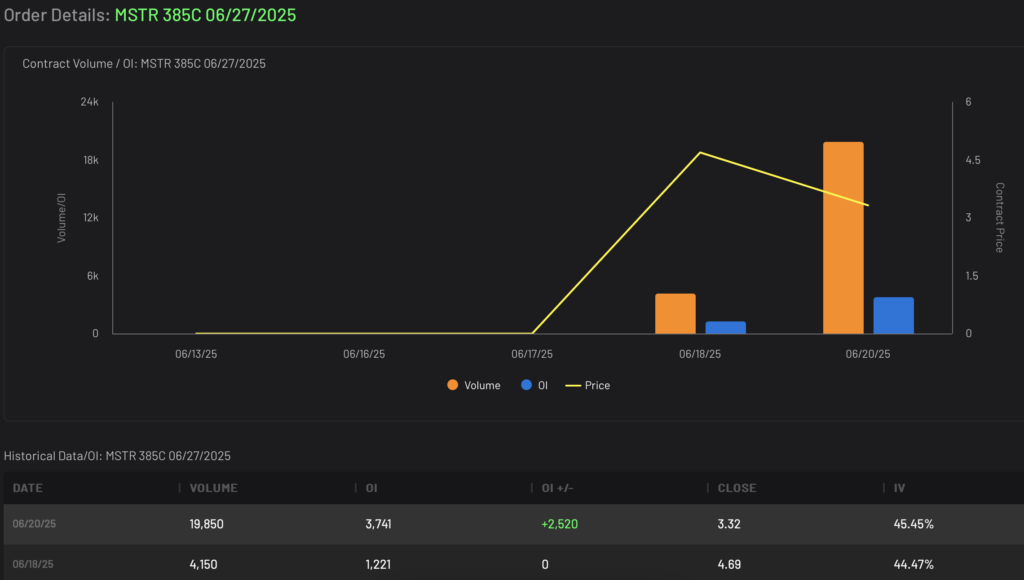This screenshot has height=580, width=1024.
Task: Sort table by the DATE column header
Action: click(27, 488)
